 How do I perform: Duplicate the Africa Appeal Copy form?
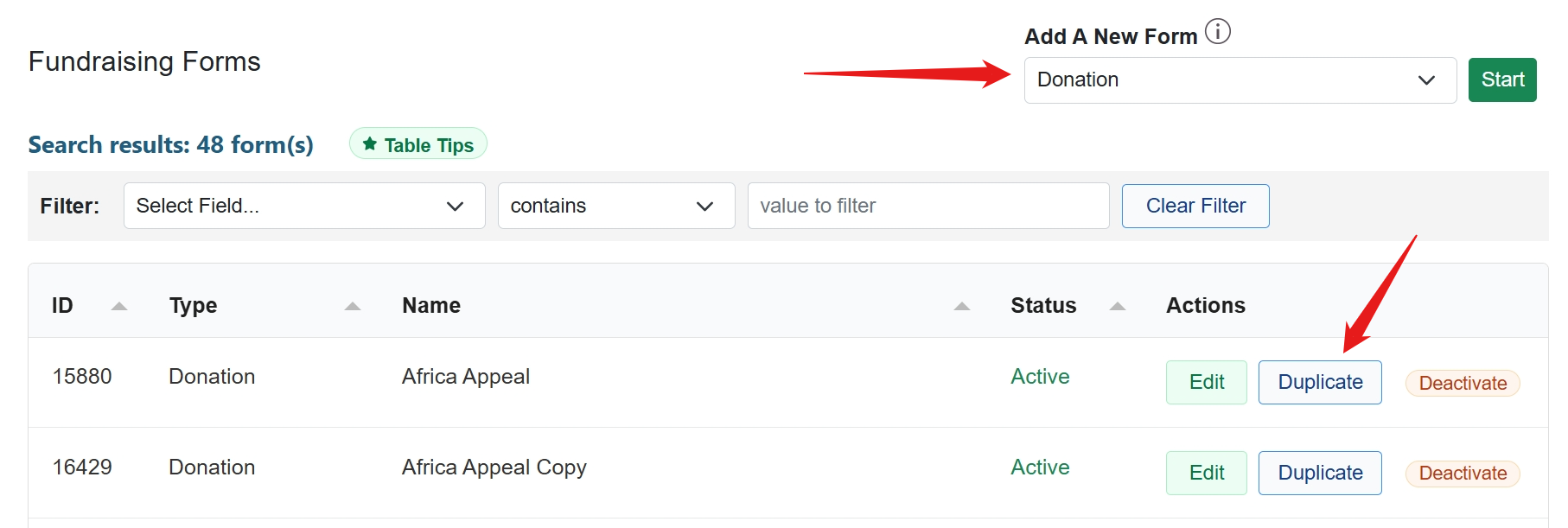coord(1319,473)
